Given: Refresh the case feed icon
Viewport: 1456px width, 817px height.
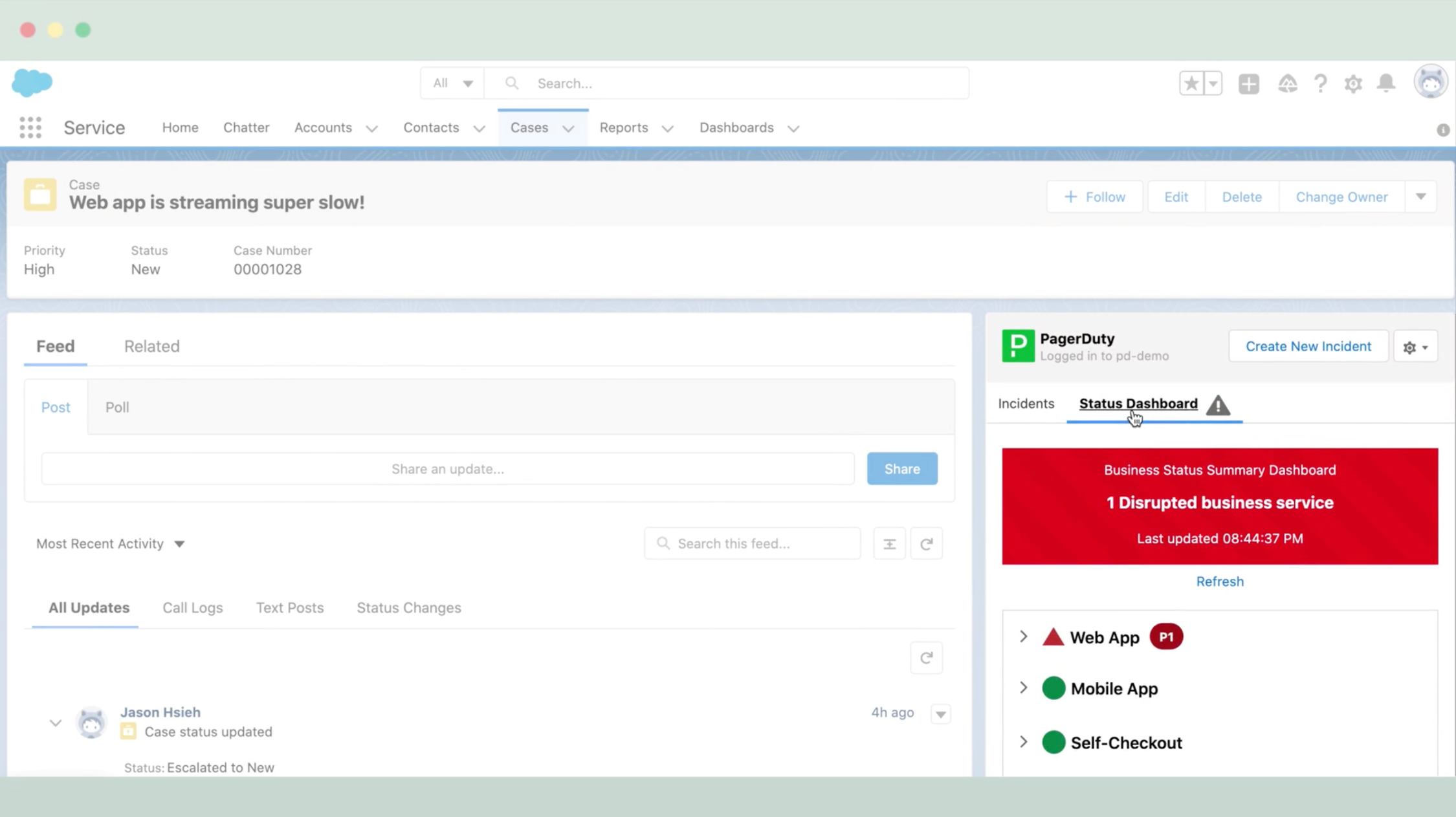Looking at the screenshot, I should [927, 543].
